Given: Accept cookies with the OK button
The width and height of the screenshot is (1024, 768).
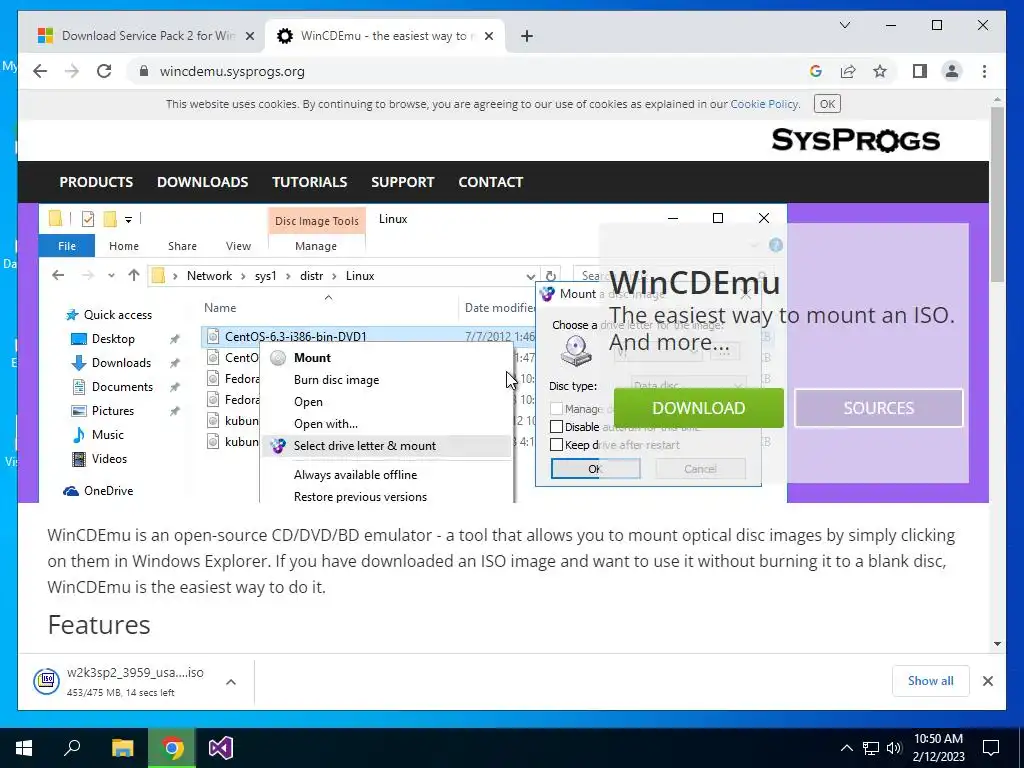Looking at the screenshot, I should tap(827, 104).
